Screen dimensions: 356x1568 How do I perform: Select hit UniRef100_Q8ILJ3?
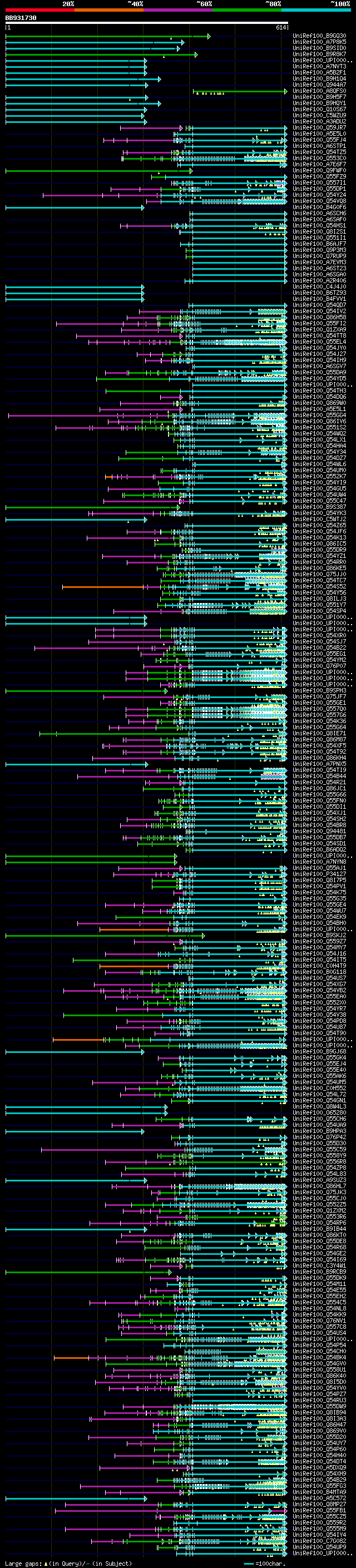pyautogui.click(x=319, y=599)
